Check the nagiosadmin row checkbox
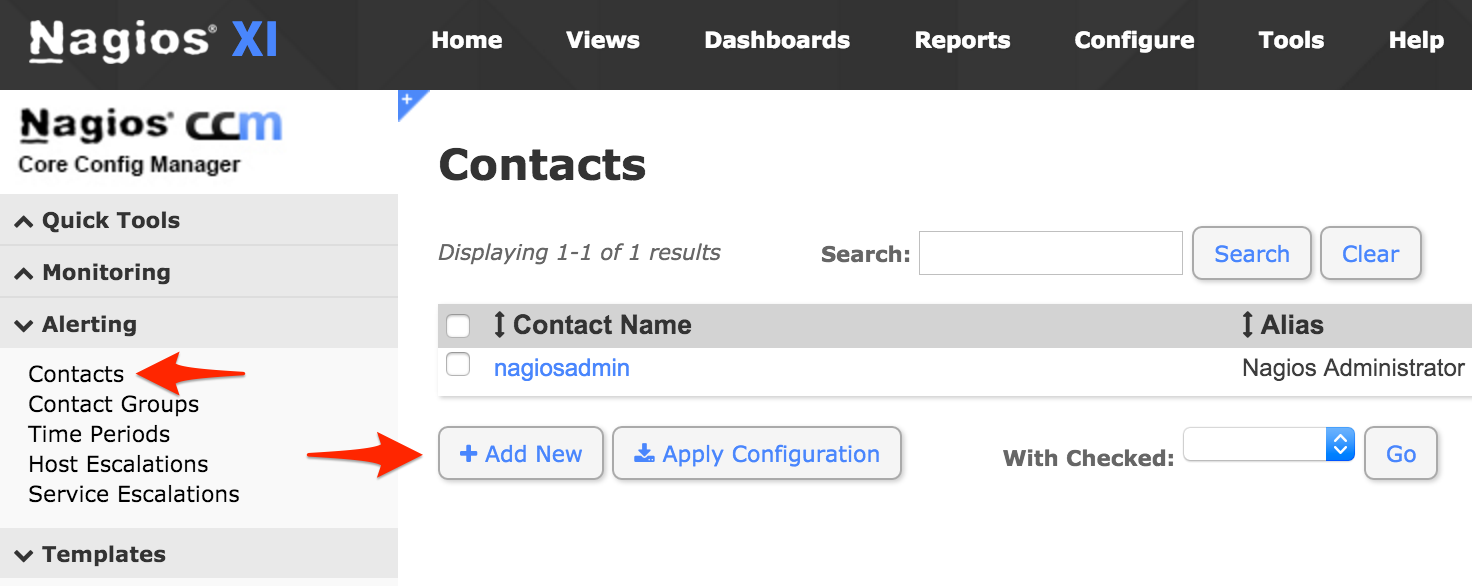Screen dimensions: 1472x586 [458, 366]
